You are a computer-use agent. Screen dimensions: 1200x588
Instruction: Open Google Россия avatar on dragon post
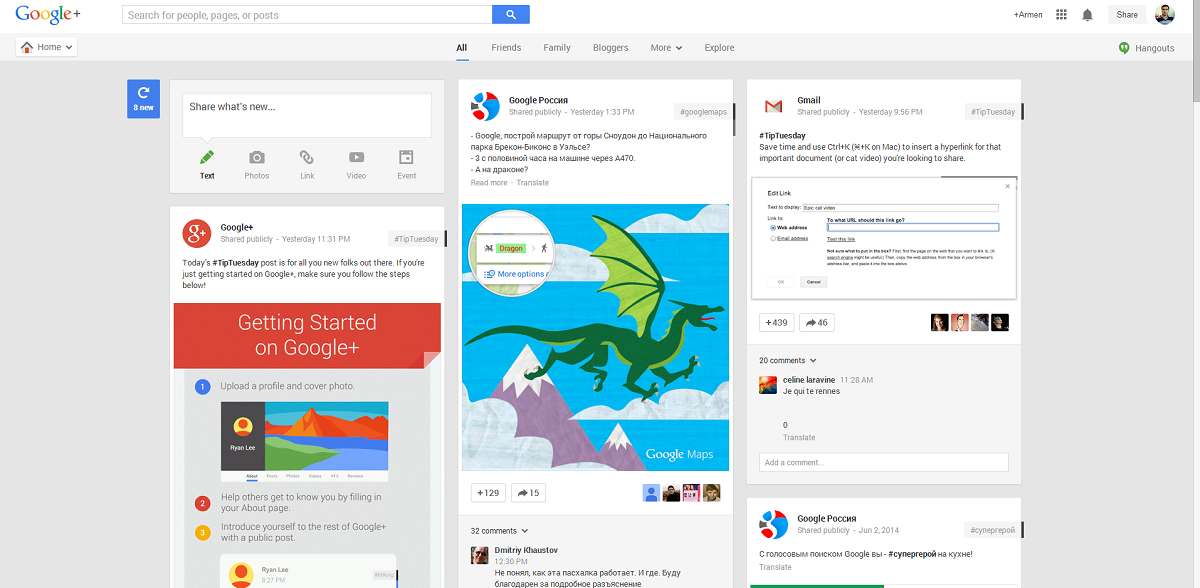pos(485,105)
